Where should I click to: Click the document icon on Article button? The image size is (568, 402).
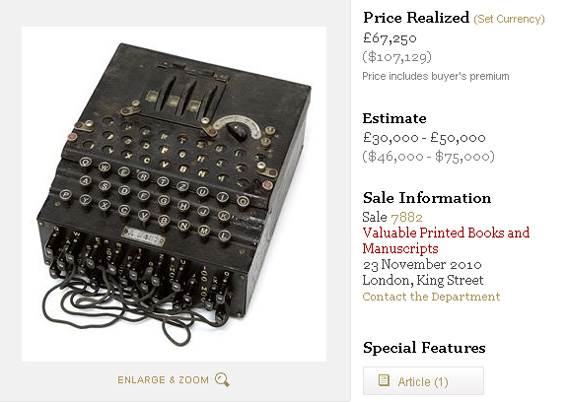click(x=384, y=380)
